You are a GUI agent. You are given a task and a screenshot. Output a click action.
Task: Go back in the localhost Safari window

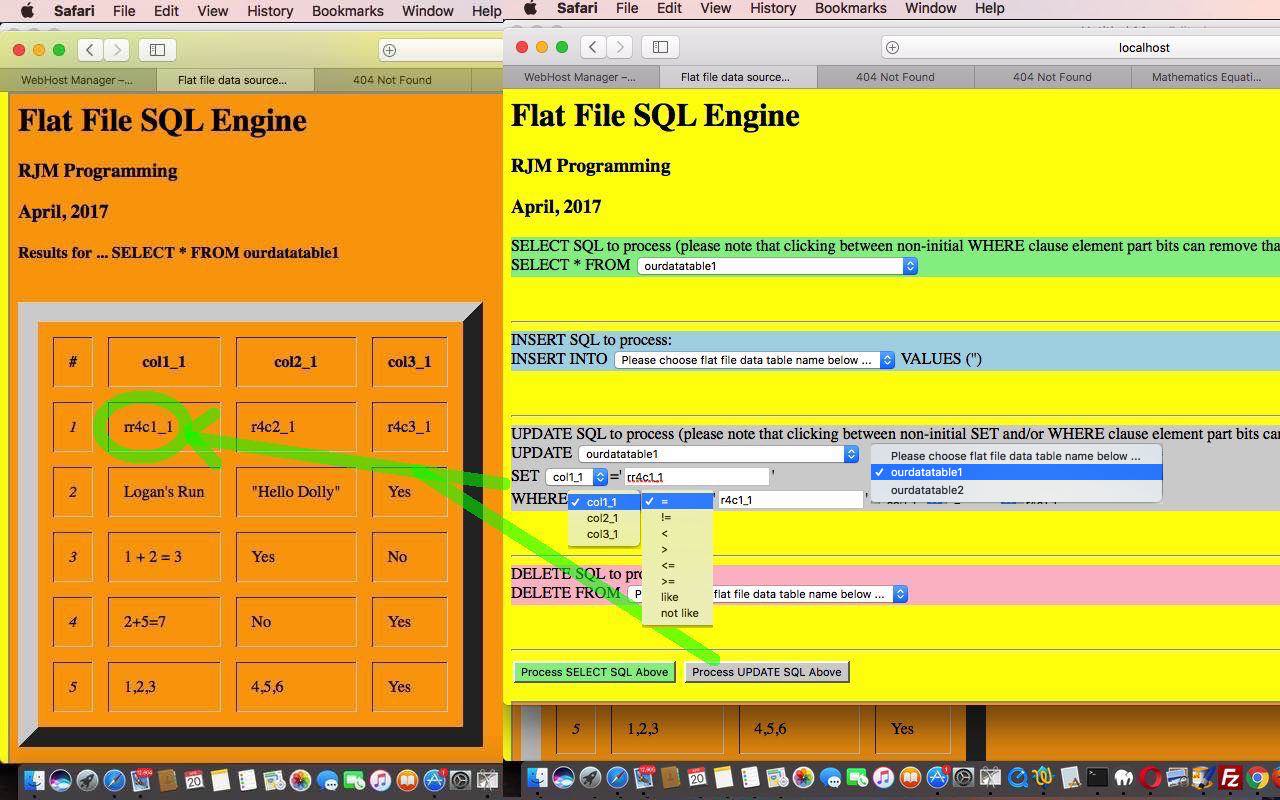[x=593, y=47]
